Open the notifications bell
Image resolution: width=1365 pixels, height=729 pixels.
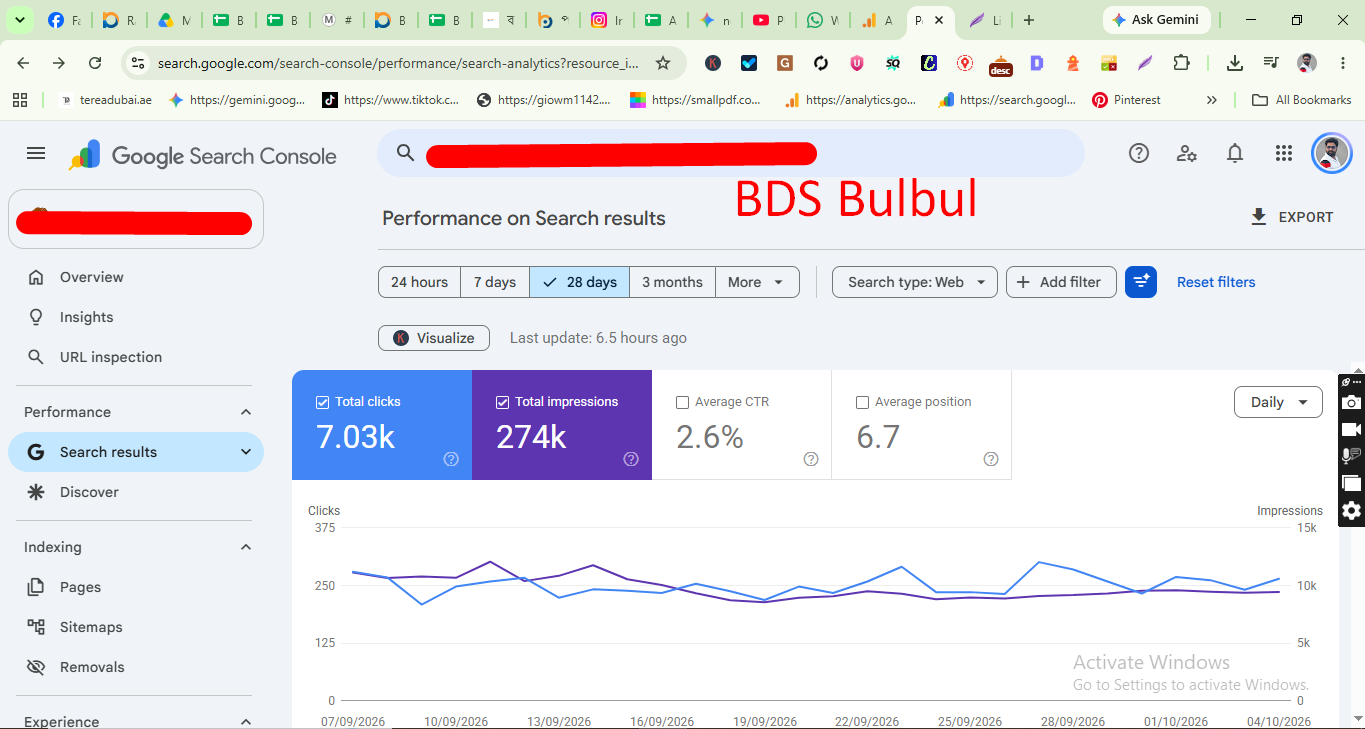(x=1235, y=153)
